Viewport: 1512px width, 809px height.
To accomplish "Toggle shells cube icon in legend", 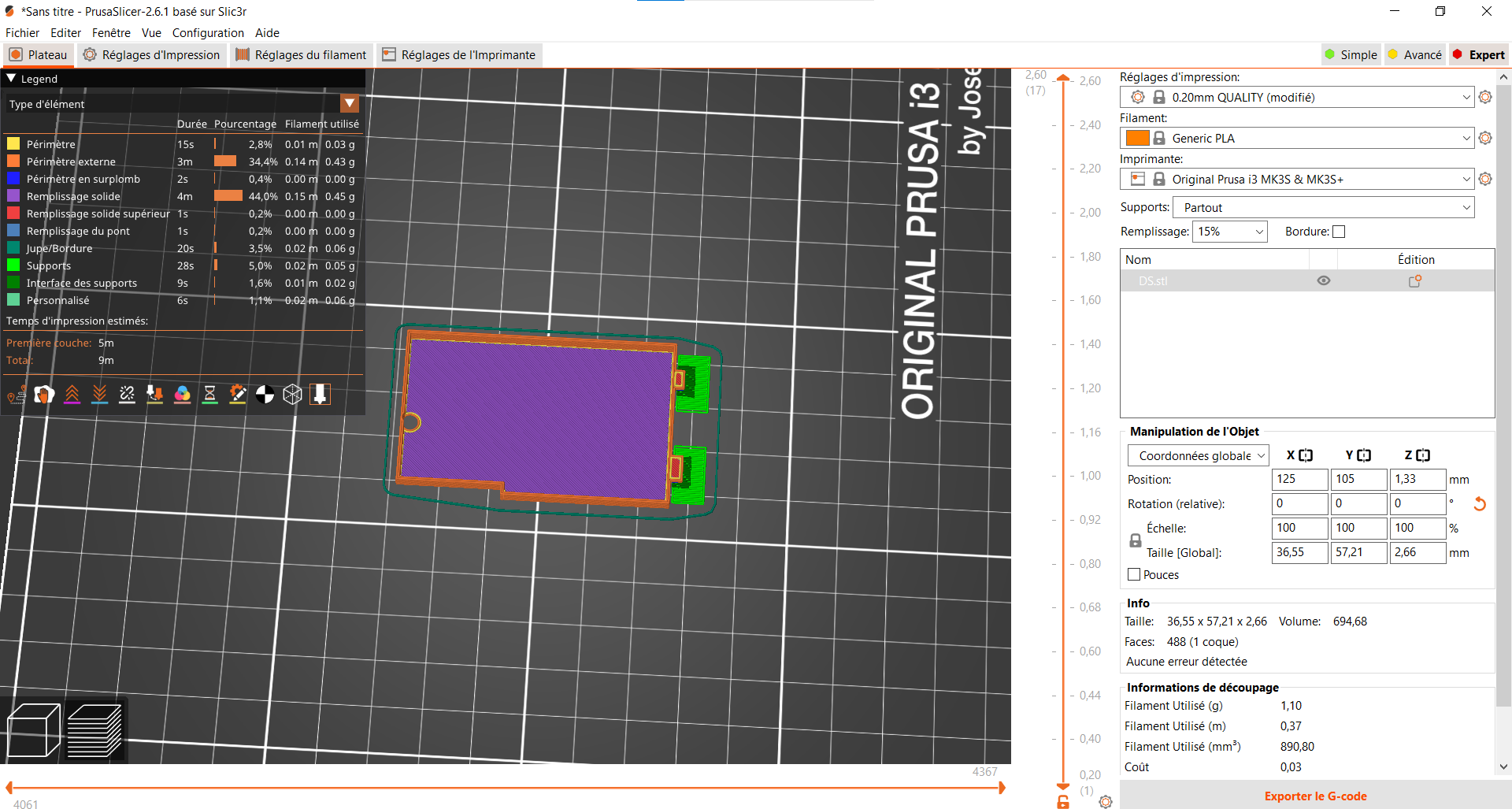I will [292, 395].
